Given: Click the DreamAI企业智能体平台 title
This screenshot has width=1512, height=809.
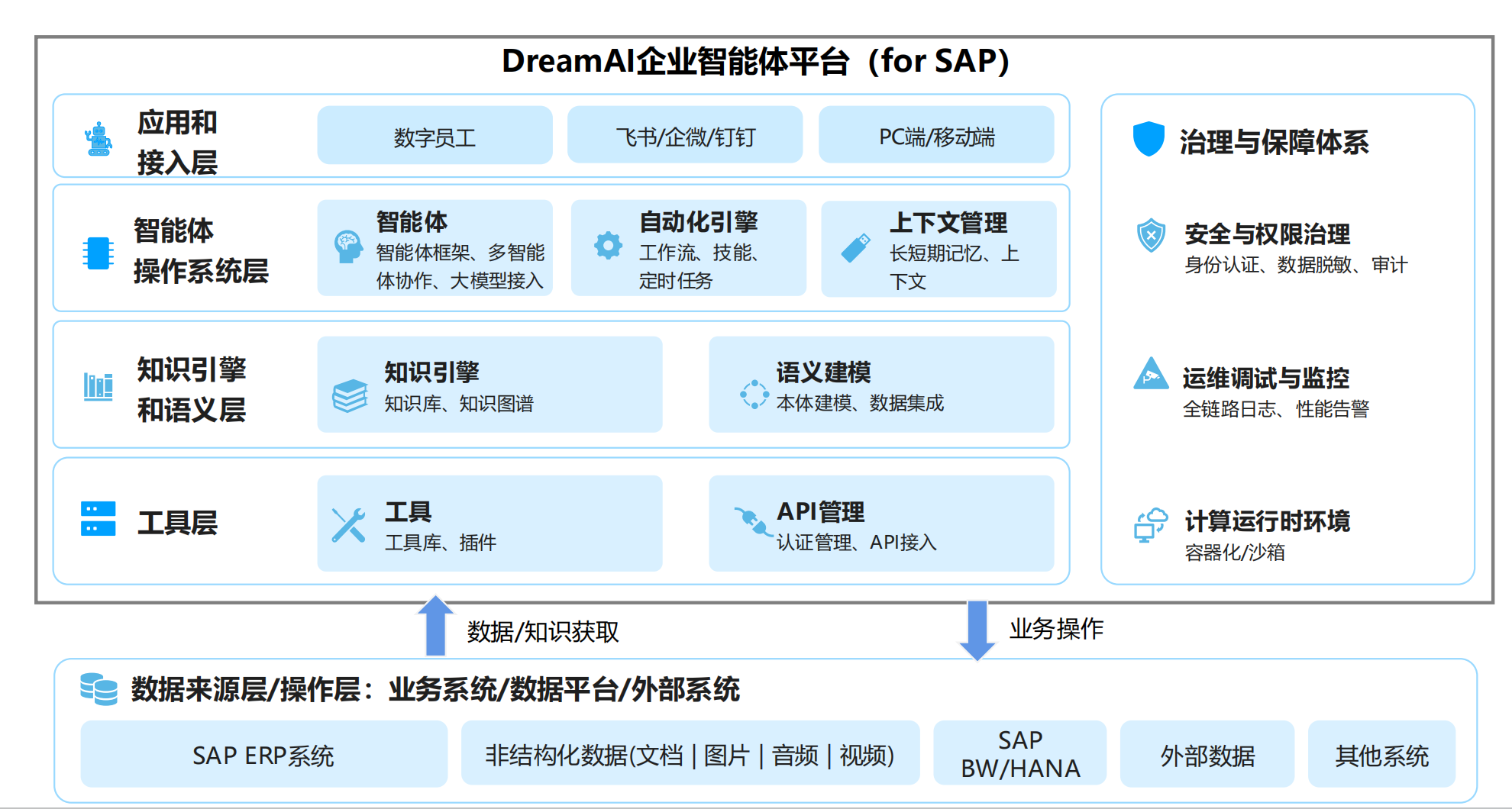Looking at the screenshot, I should [x=756, y=61].
